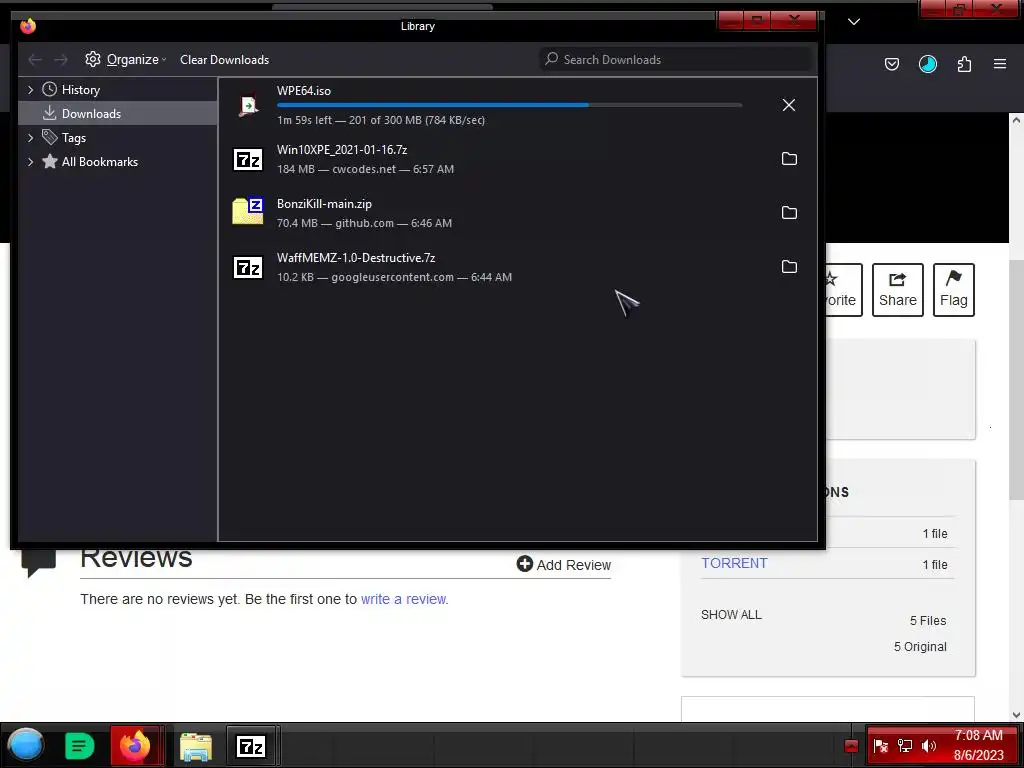Open Pocket icon in browser toolbar
The image size is (1024, 768).
891,64
